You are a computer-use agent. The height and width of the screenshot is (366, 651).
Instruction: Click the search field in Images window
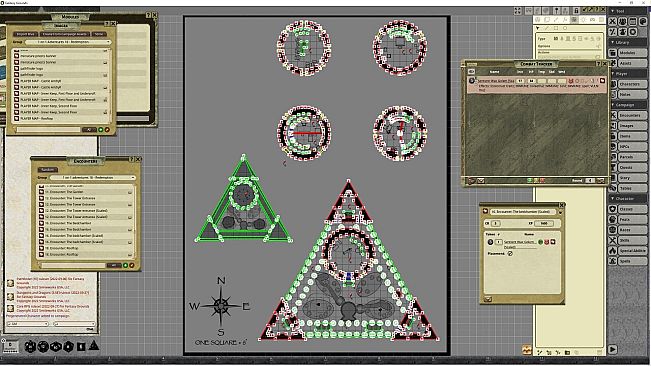[x=48, y=130]
